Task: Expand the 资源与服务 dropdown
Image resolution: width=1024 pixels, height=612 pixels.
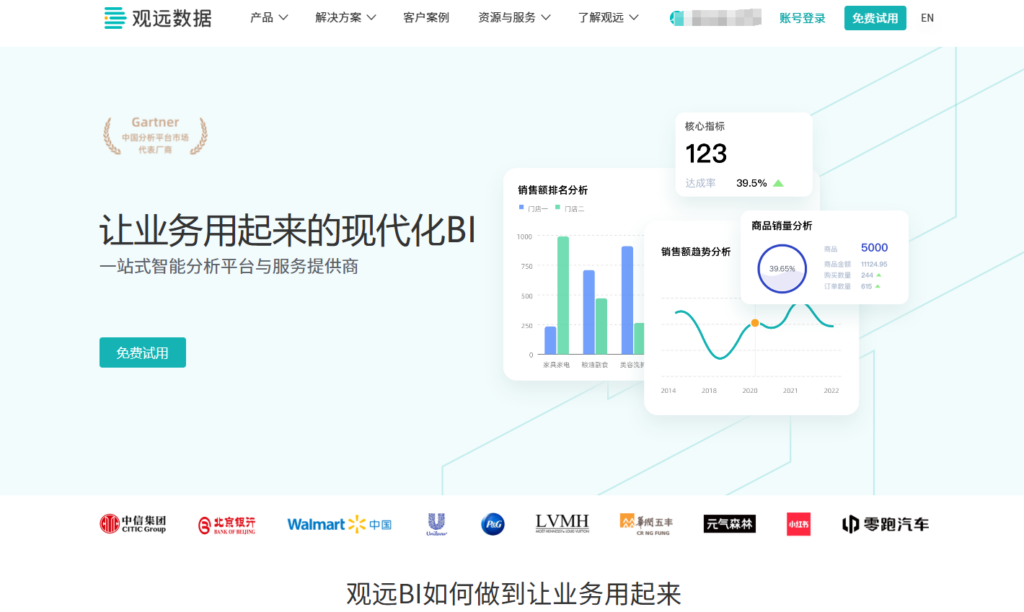Action: [511, 17]
